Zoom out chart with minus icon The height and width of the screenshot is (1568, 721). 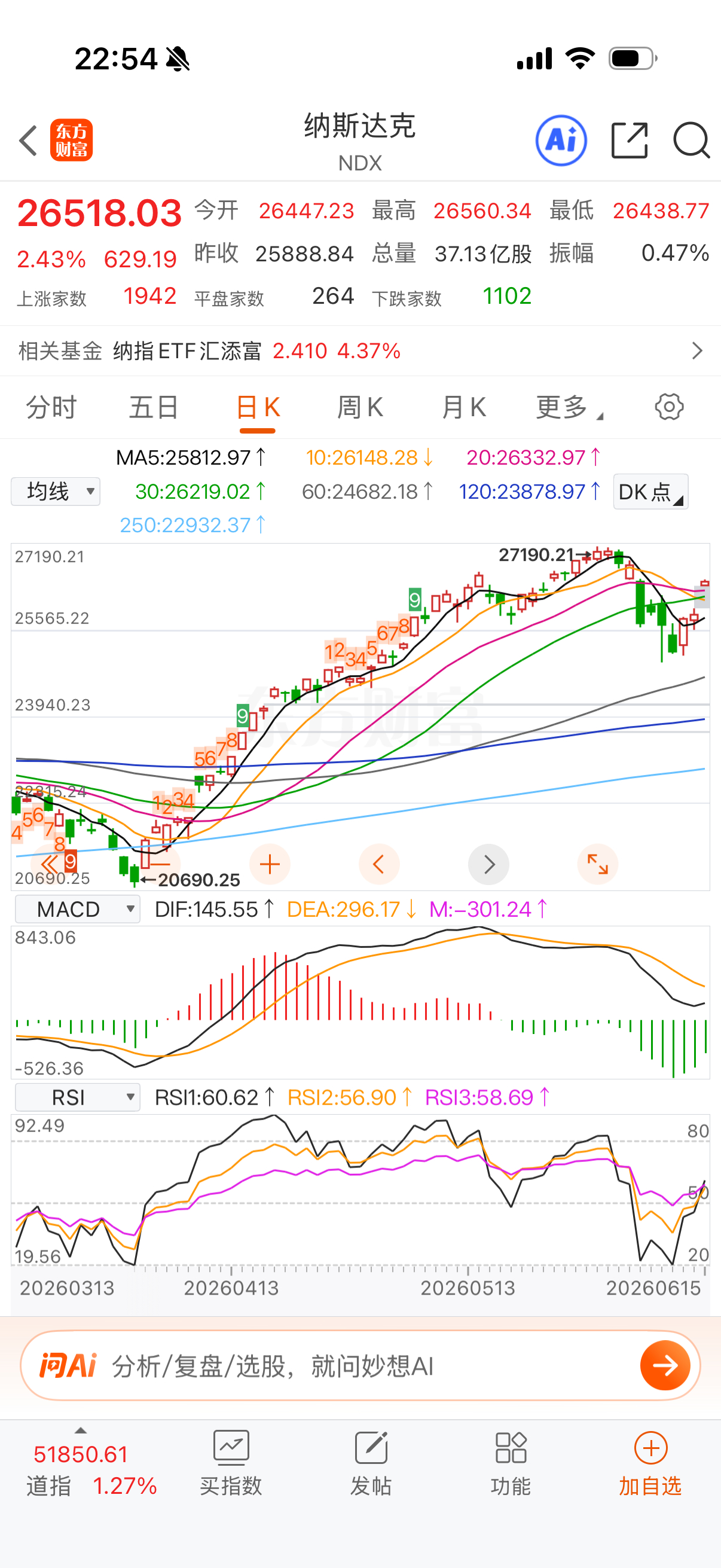coord(161,864)
